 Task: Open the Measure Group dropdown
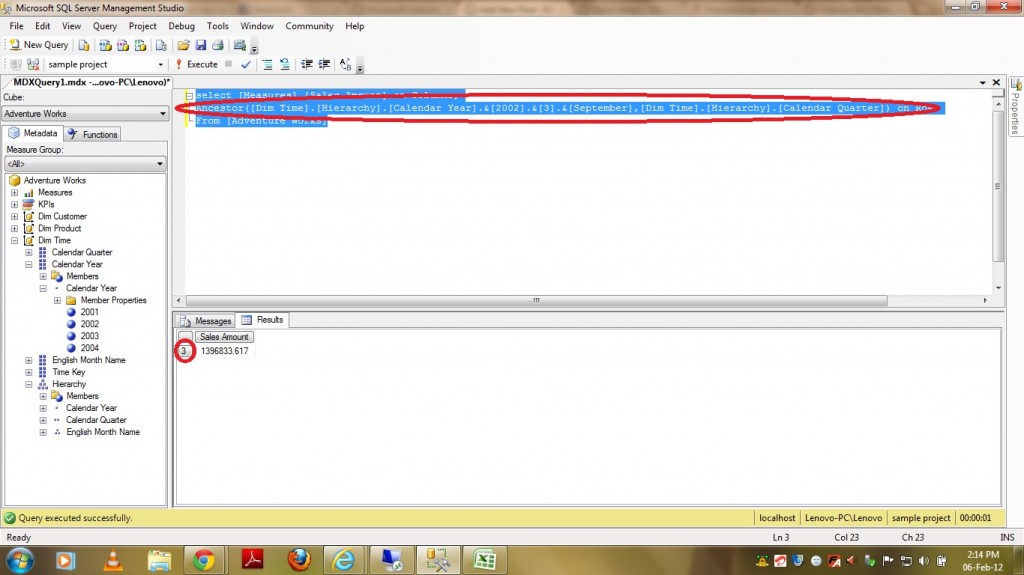[160, 164]
